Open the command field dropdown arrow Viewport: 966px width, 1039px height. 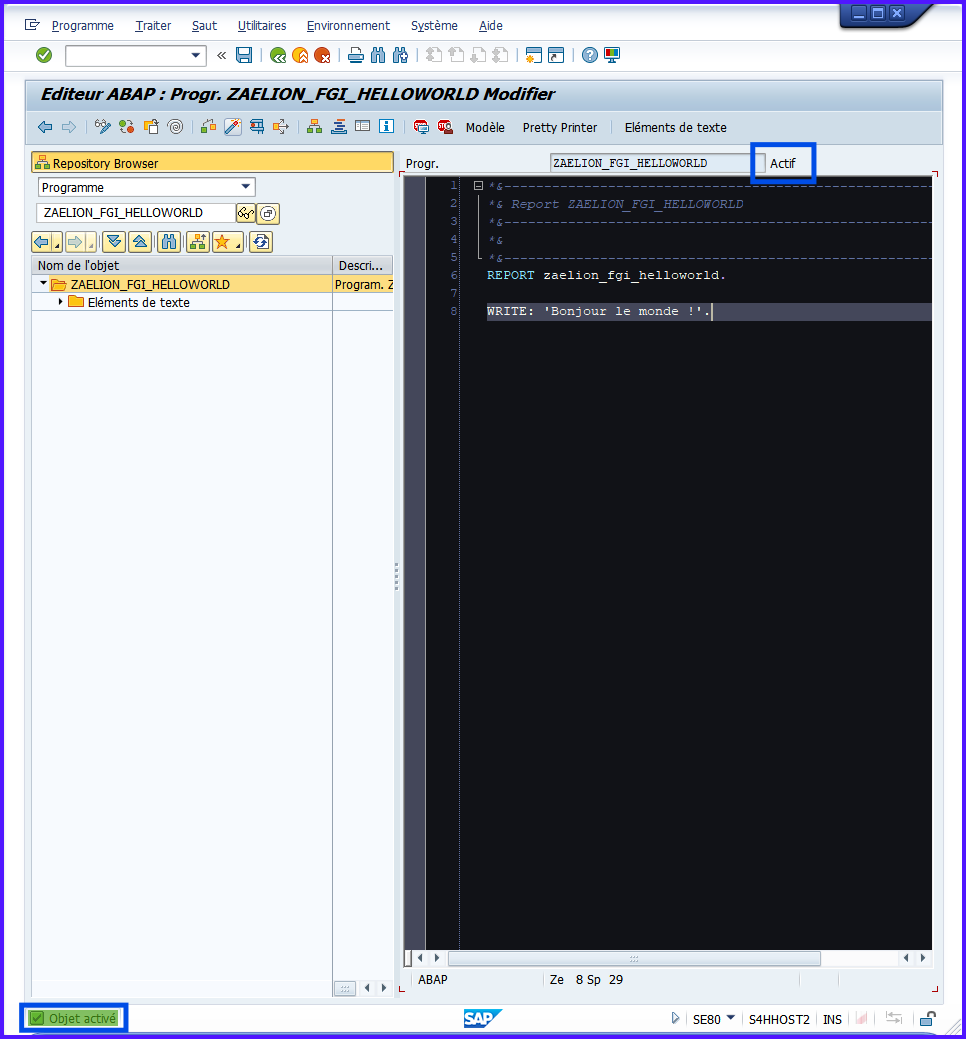196,55
